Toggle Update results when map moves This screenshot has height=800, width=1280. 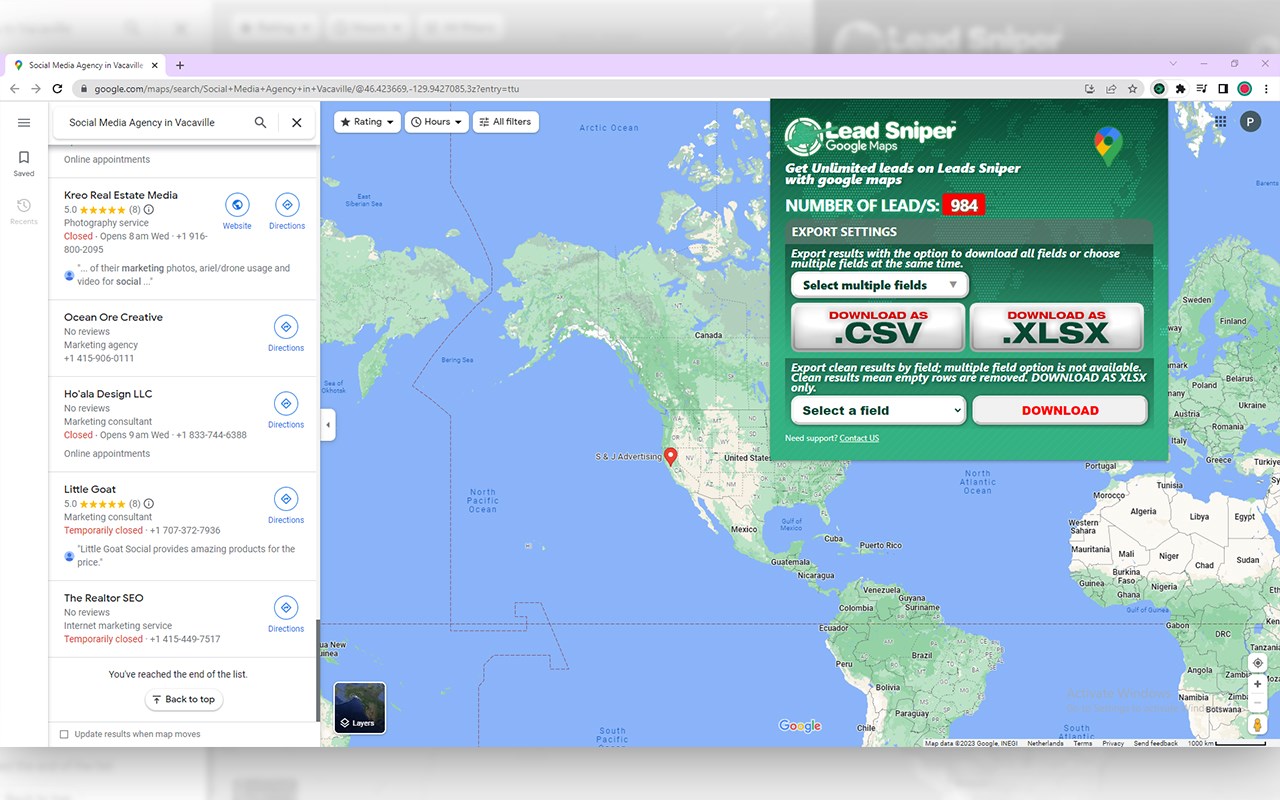coord(64,734)
